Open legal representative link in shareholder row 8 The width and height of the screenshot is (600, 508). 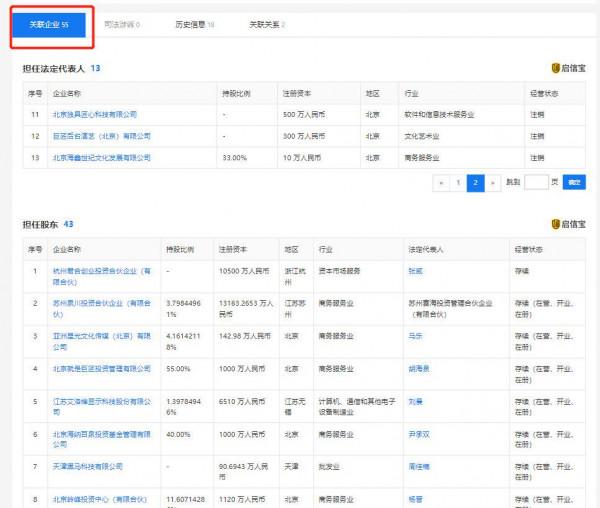coord(416,499)
